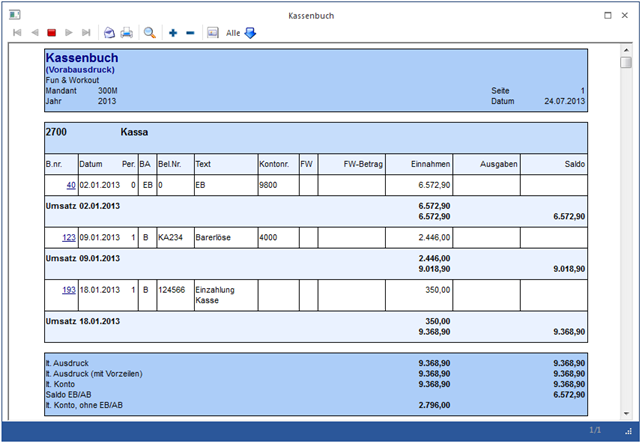
Task: Click the vertical scrollbar thumb
Action: point(626,63)
